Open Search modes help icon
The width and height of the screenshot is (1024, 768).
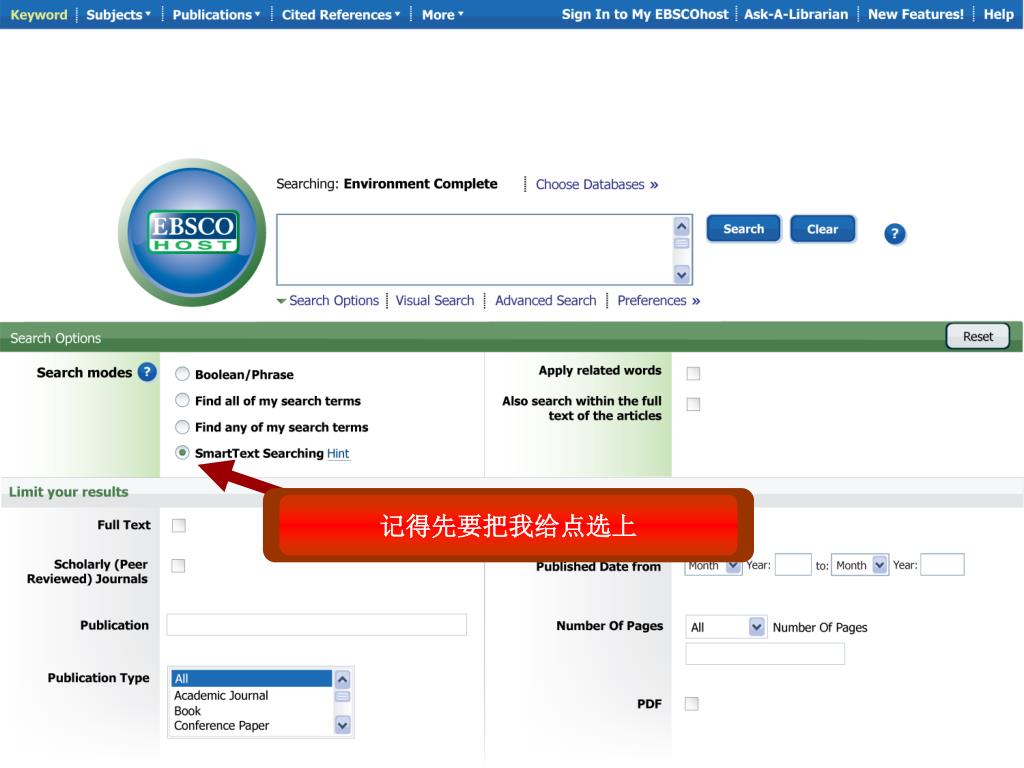tap(148, 372)
